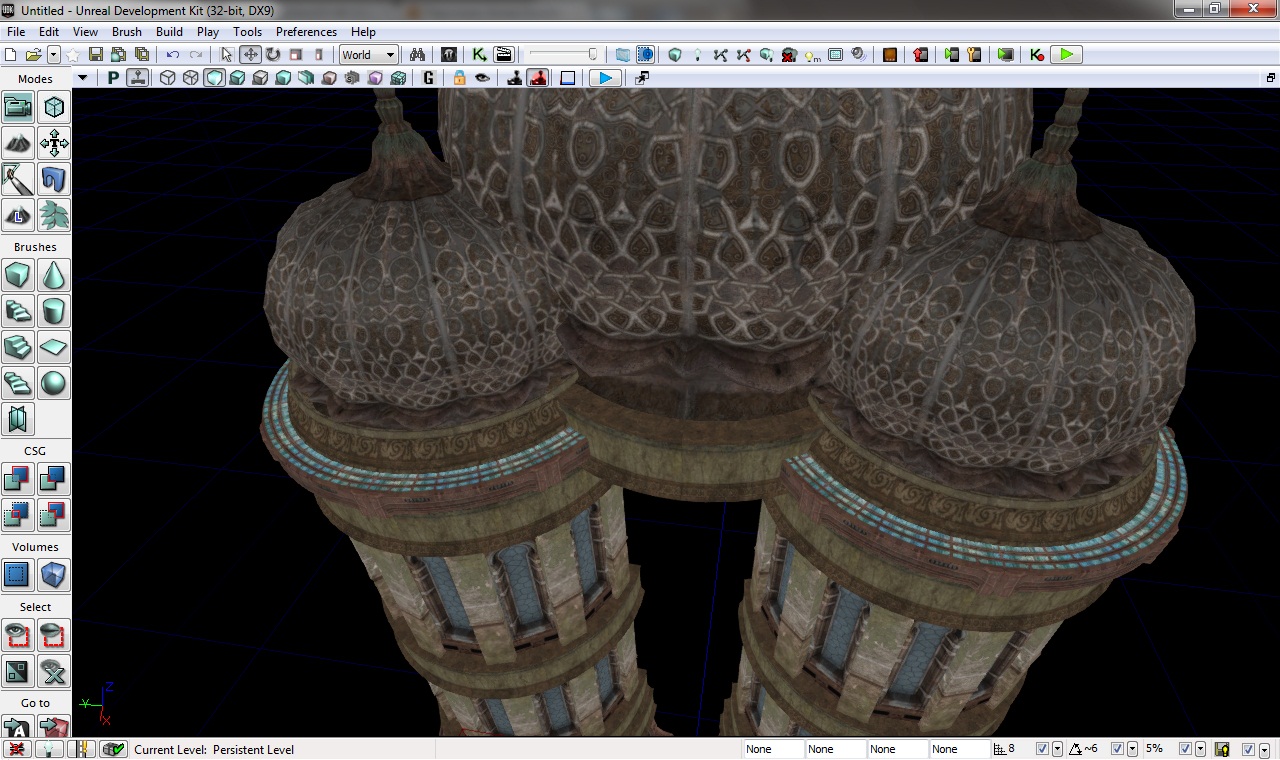
Task: Switch to Geometry Mode tool
Action: (x=54, y=107)
